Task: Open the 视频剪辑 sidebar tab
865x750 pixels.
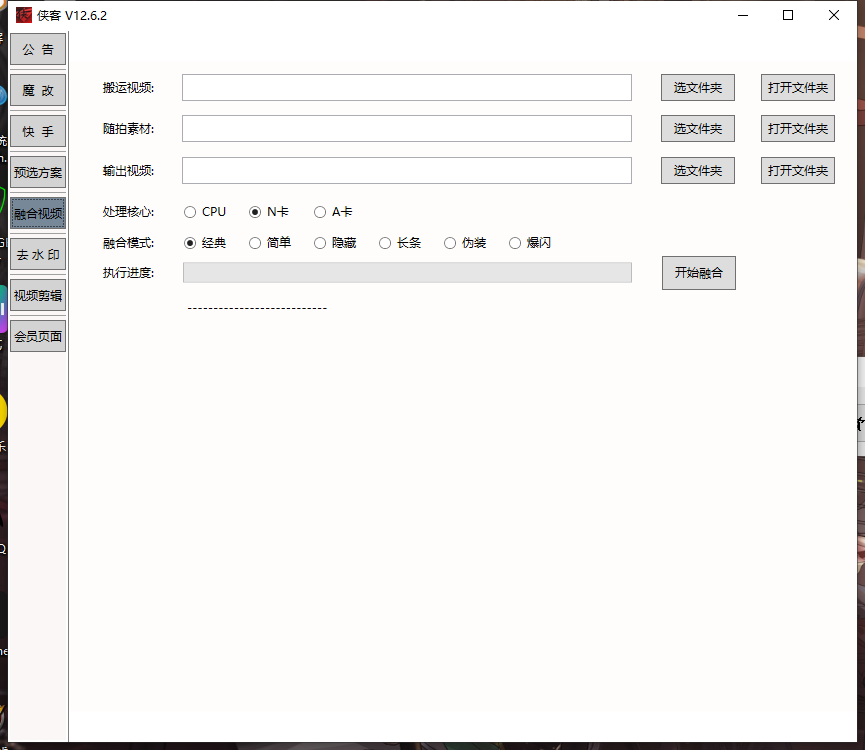Action: click(x=38, y=295)
